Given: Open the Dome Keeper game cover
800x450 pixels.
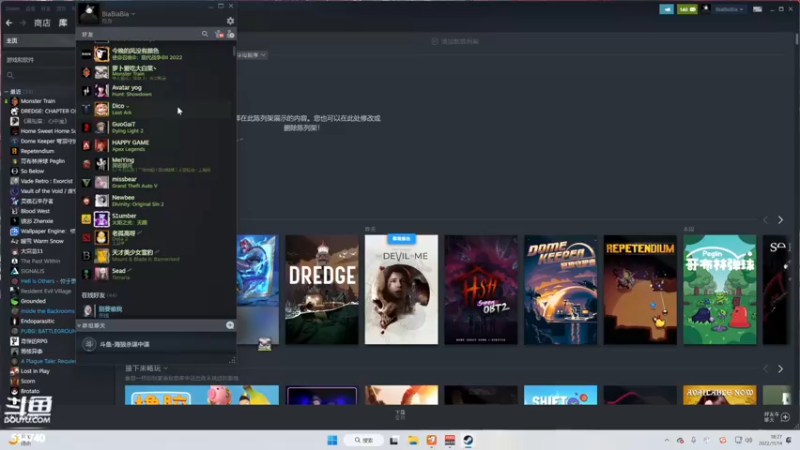Looking at the screenshot, I should point(561,289).
